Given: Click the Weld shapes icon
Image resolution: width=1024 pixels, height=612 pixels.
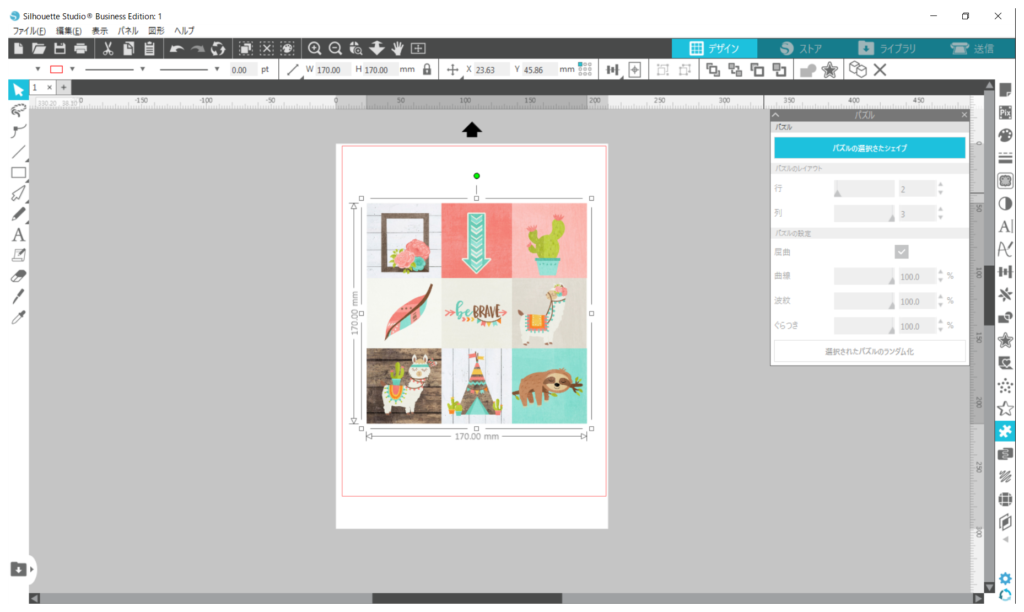Looking at the screenshot, I should tap(808, 70).
